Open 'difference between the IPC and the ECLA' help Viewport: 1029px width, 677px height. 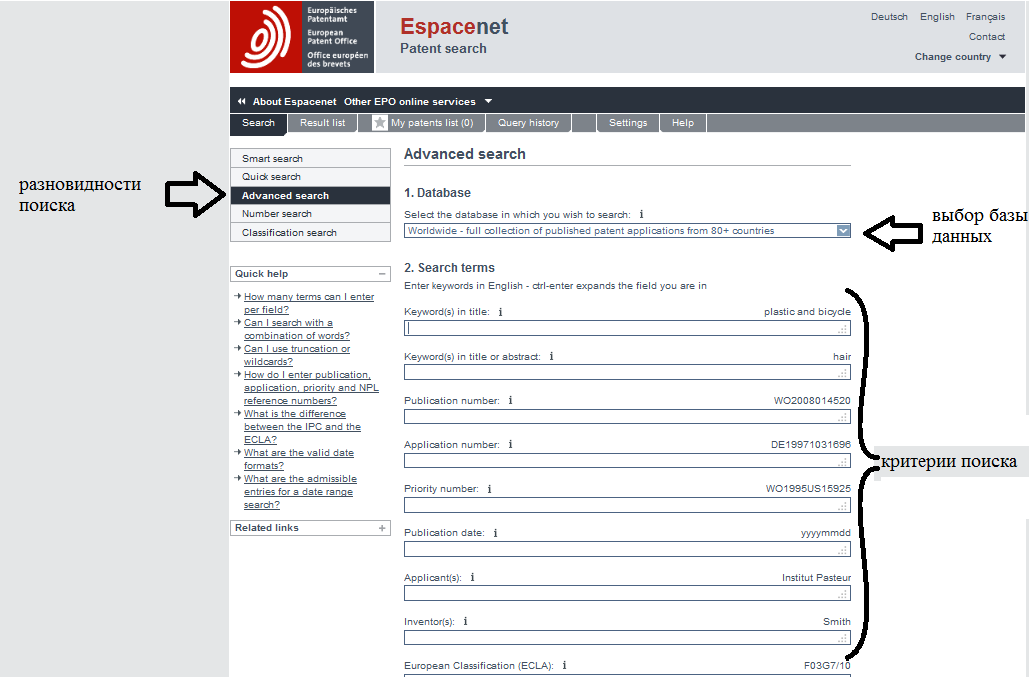tap(302, 426)
